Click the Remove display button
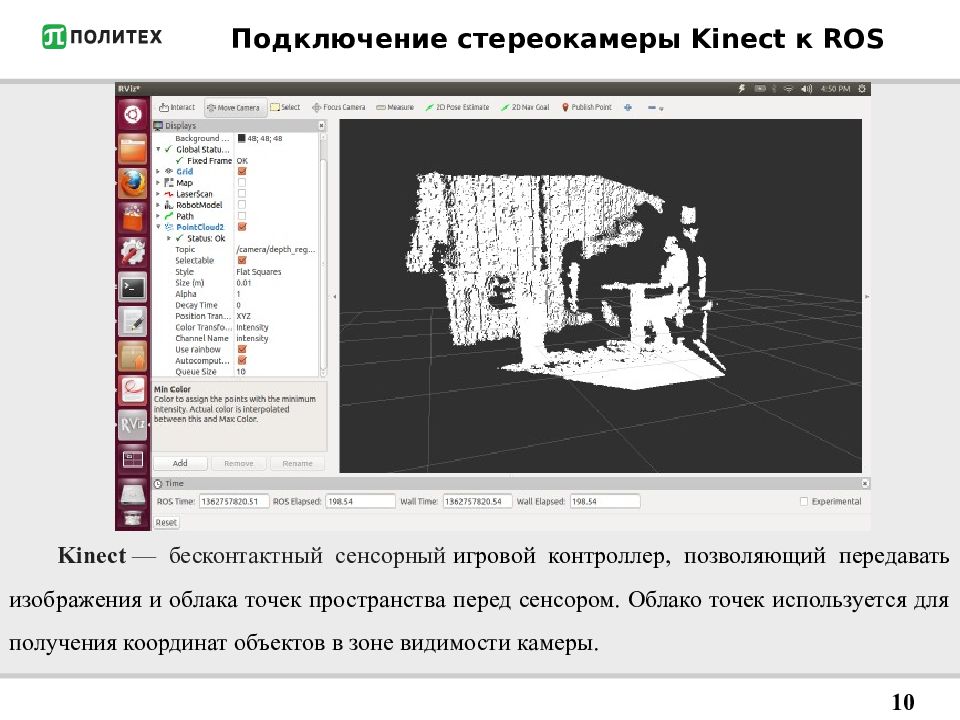The height and width of the screenshot is (720, 960). click(x=239, y=463)
